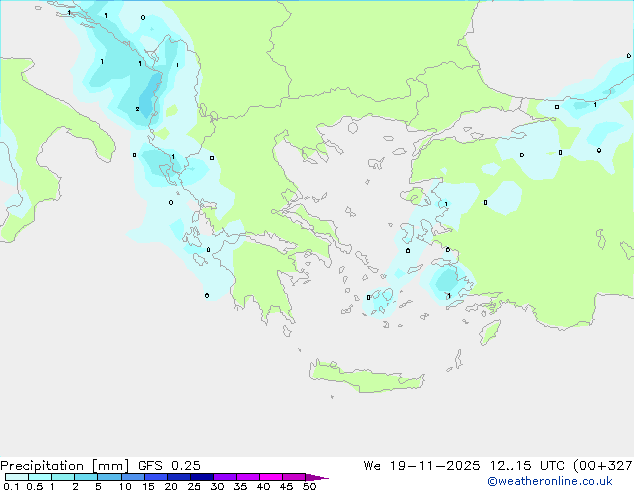Click the legend swatch between 0.5 and 1
The width and height of the screenshot is (634, 490).
tap(40, 477)
